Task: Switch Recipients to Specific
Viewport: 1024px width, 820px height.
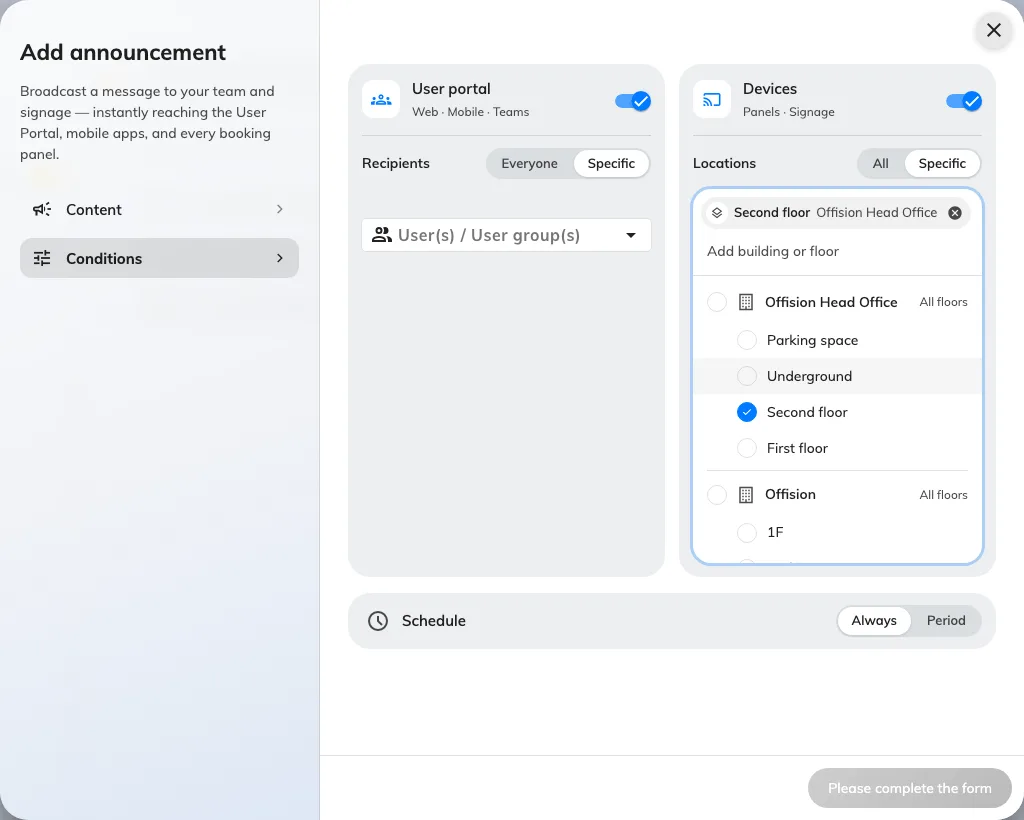Action: tap(611, 163)
